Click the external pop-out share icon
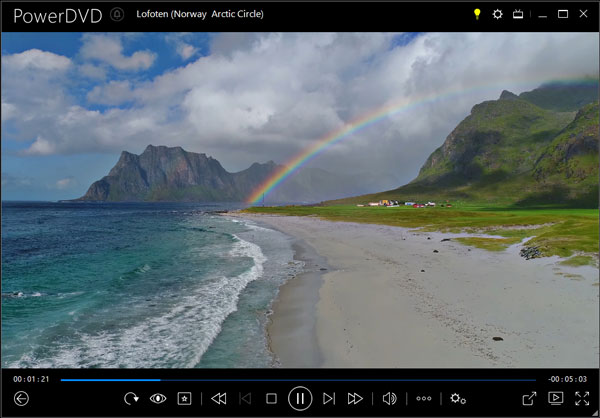Viewport: 600px width, 418px height. (x=529, y=398)
